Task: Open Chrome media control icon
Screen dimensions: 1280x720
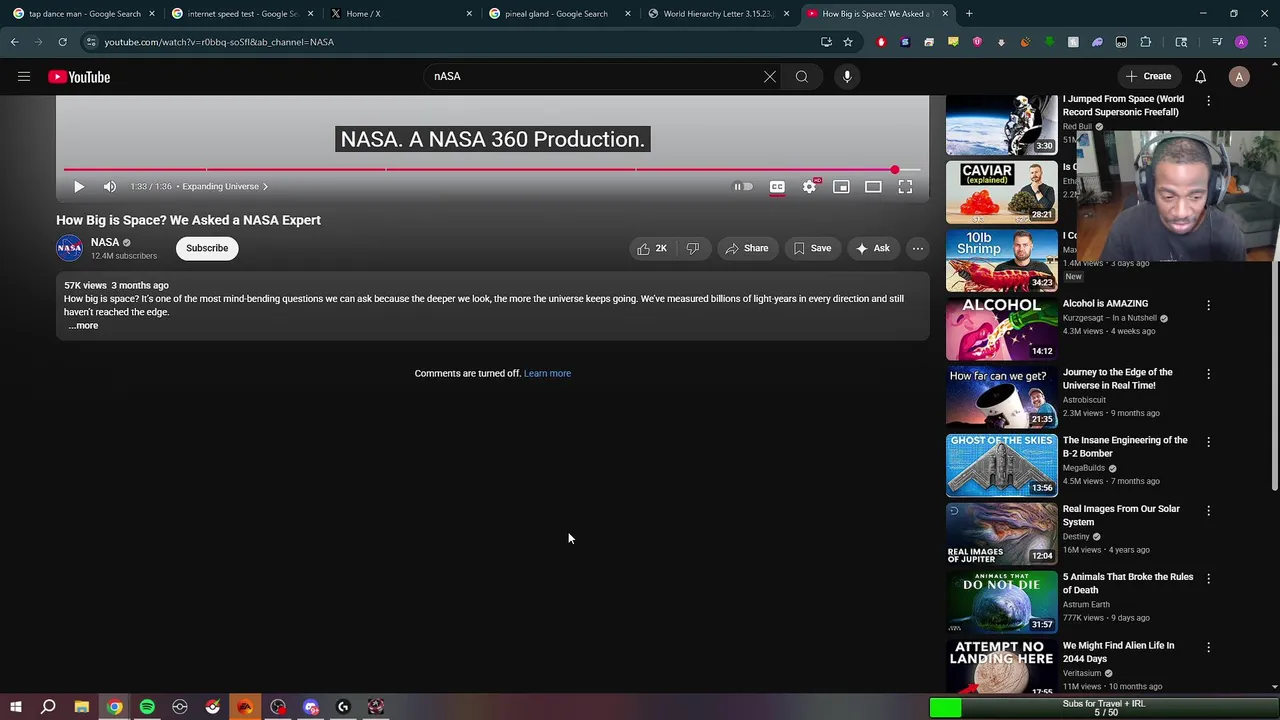Action: (x=1217, y=42)
